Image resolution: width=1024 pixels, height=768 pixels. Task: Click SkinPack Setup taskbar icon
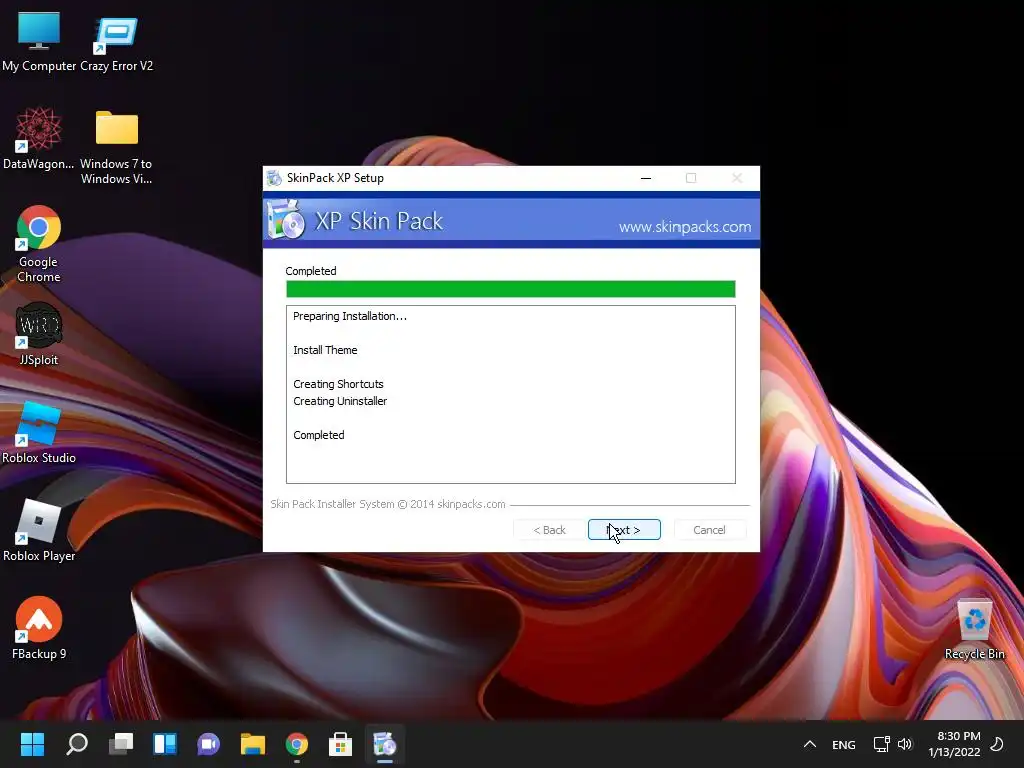(x=385, y=744)
